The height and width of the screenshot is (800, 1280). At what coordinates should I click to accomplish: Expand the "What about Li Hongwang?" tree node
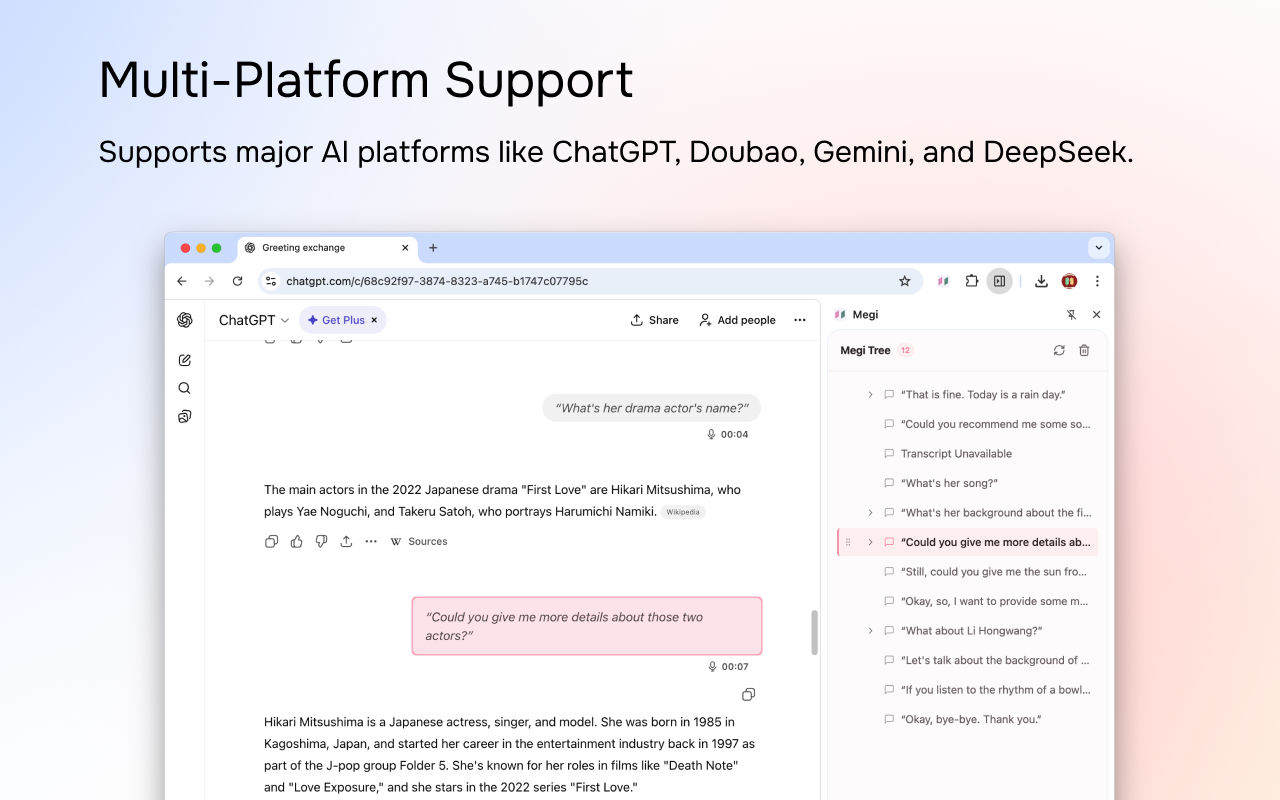(870, 631)
